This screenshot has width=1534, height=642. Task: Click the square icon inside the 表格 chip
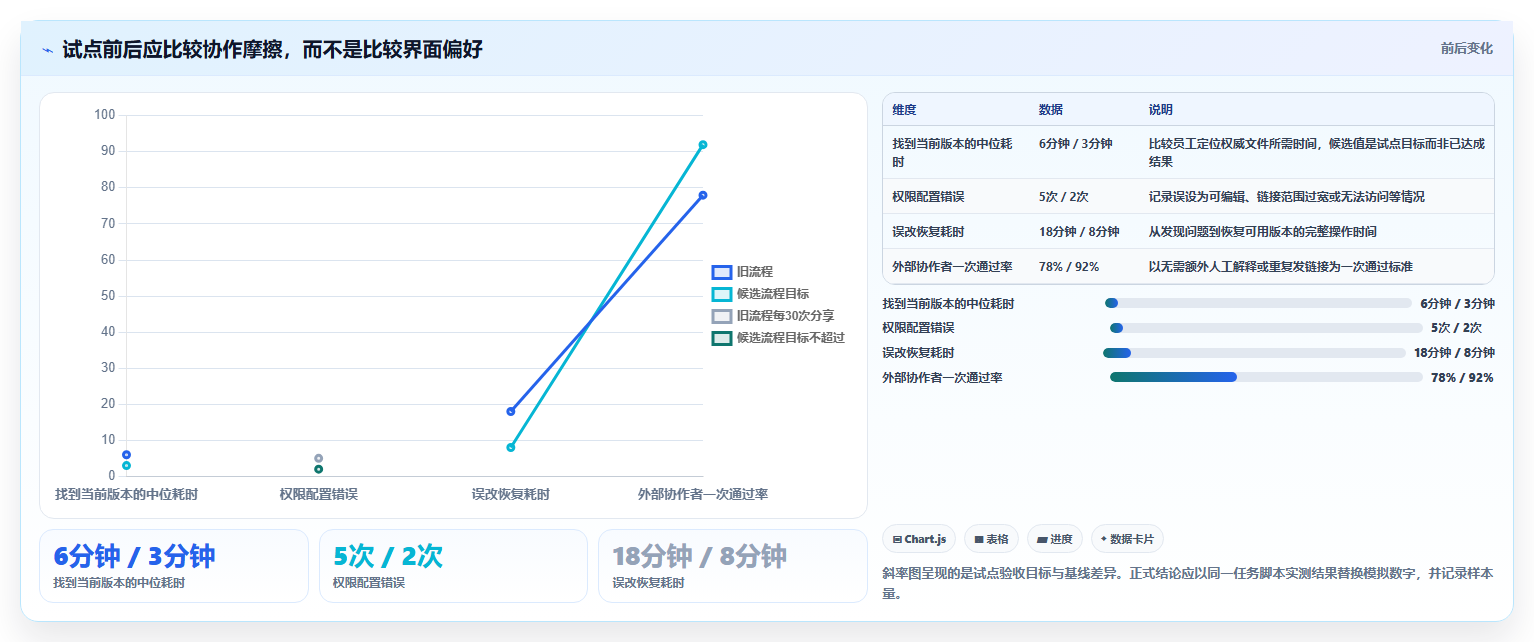tap(978, 540)
